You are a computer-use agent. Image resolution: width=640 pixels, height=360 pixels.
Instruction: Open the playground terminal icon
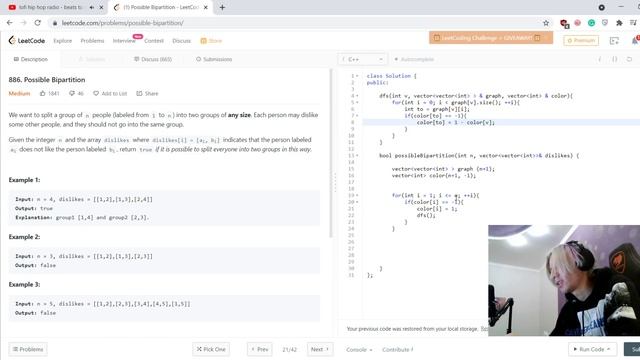coord(614,40)
